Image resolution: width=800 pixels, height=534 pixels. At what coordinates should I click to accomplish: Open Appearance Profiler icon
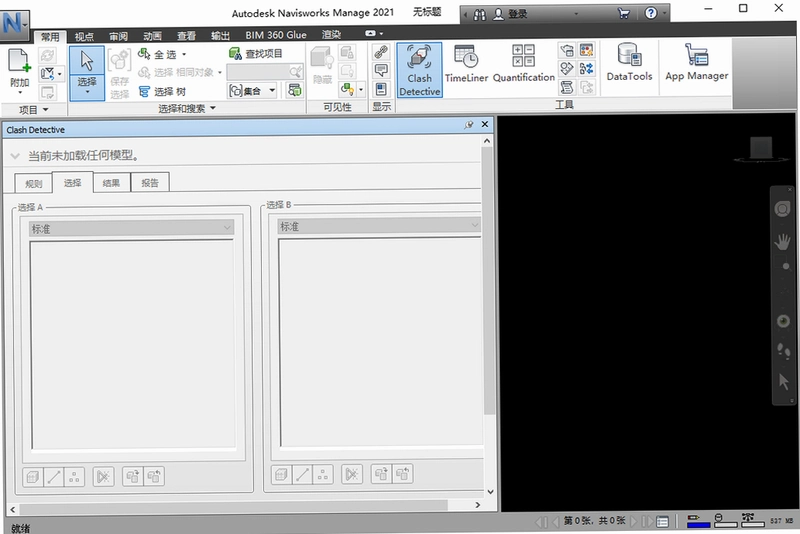pyautogui.click(x=587, y=50)
